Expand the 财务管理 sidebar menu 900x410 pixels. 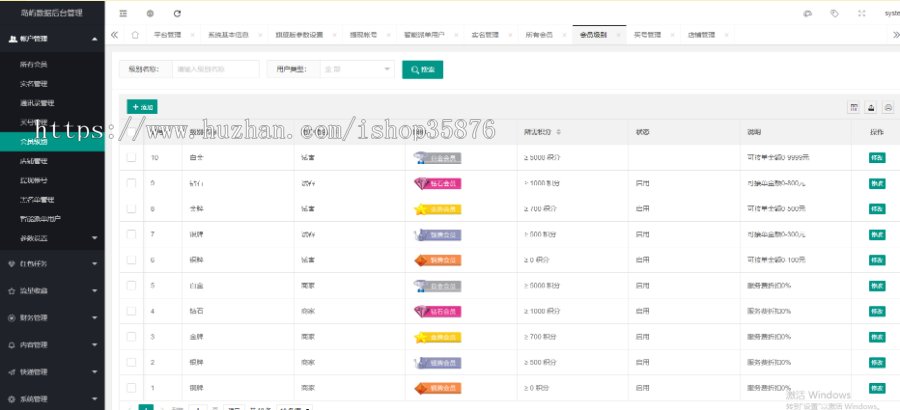click(52, 318)
